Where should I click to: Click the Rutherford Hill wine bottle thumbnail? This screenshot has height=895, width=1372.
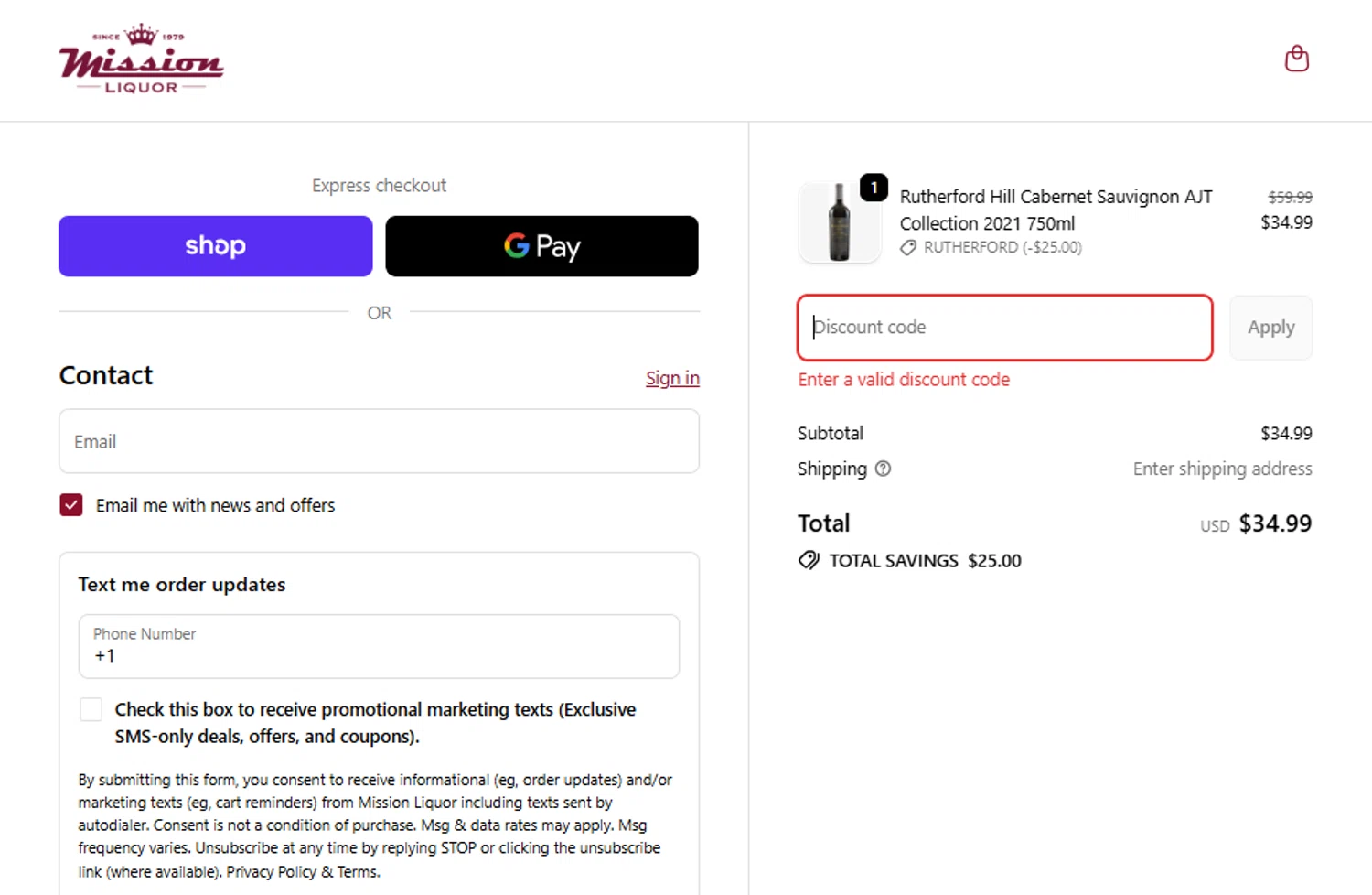(x=839, y=222)
